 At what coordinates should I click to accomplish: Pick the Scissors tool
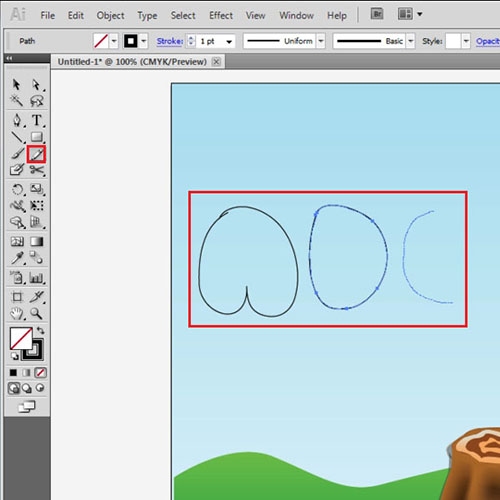point(37,170)
